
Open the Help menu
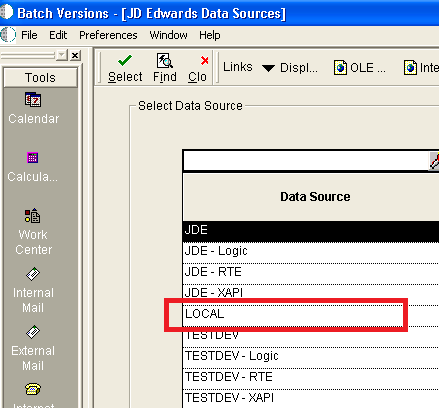pos(210,35)
